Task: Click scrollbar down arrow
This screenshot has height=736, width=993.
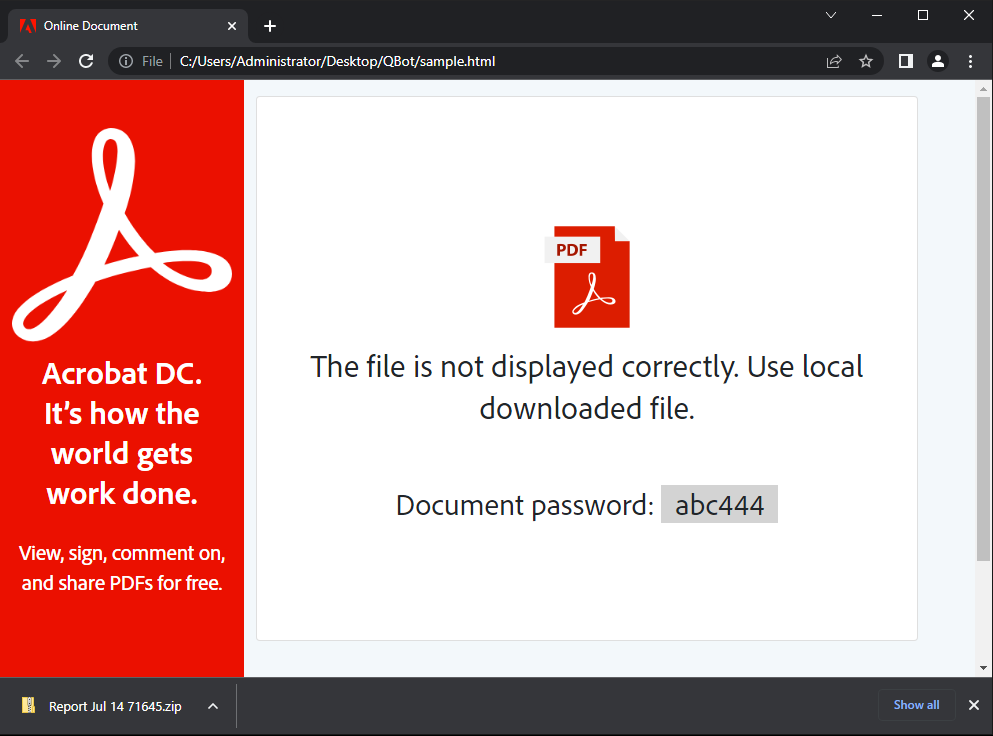Action: coord(983,668)
